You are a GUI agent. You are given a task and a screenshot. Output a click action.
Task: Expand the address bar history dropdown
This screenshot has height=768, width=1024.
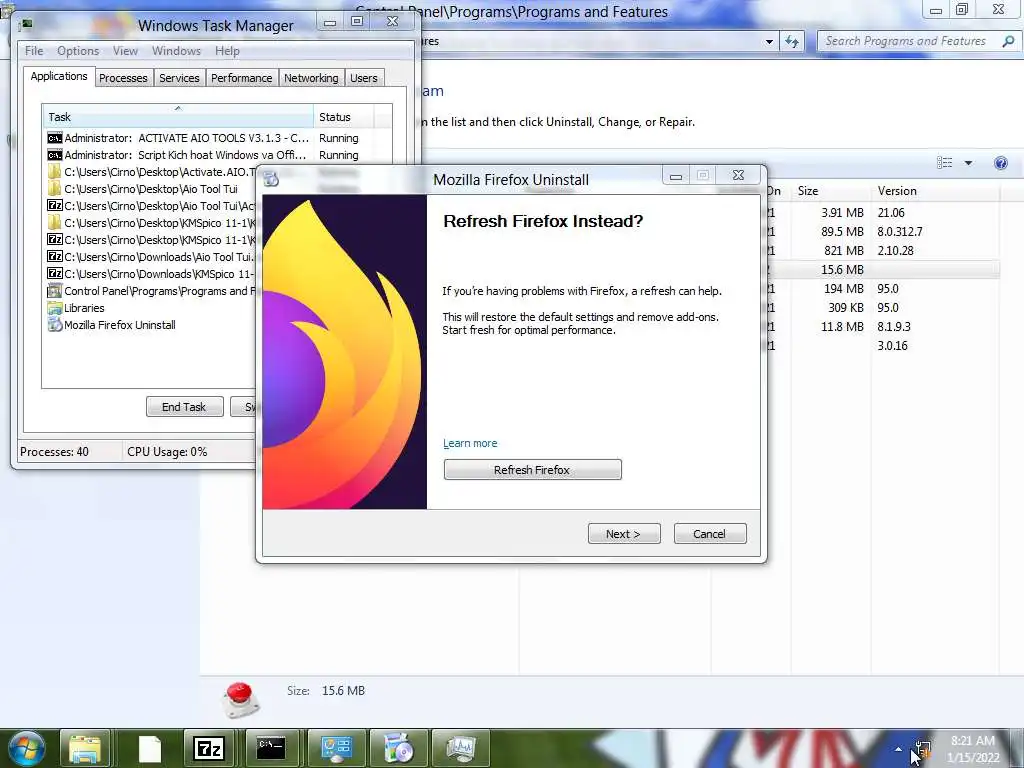coord(769,41)
